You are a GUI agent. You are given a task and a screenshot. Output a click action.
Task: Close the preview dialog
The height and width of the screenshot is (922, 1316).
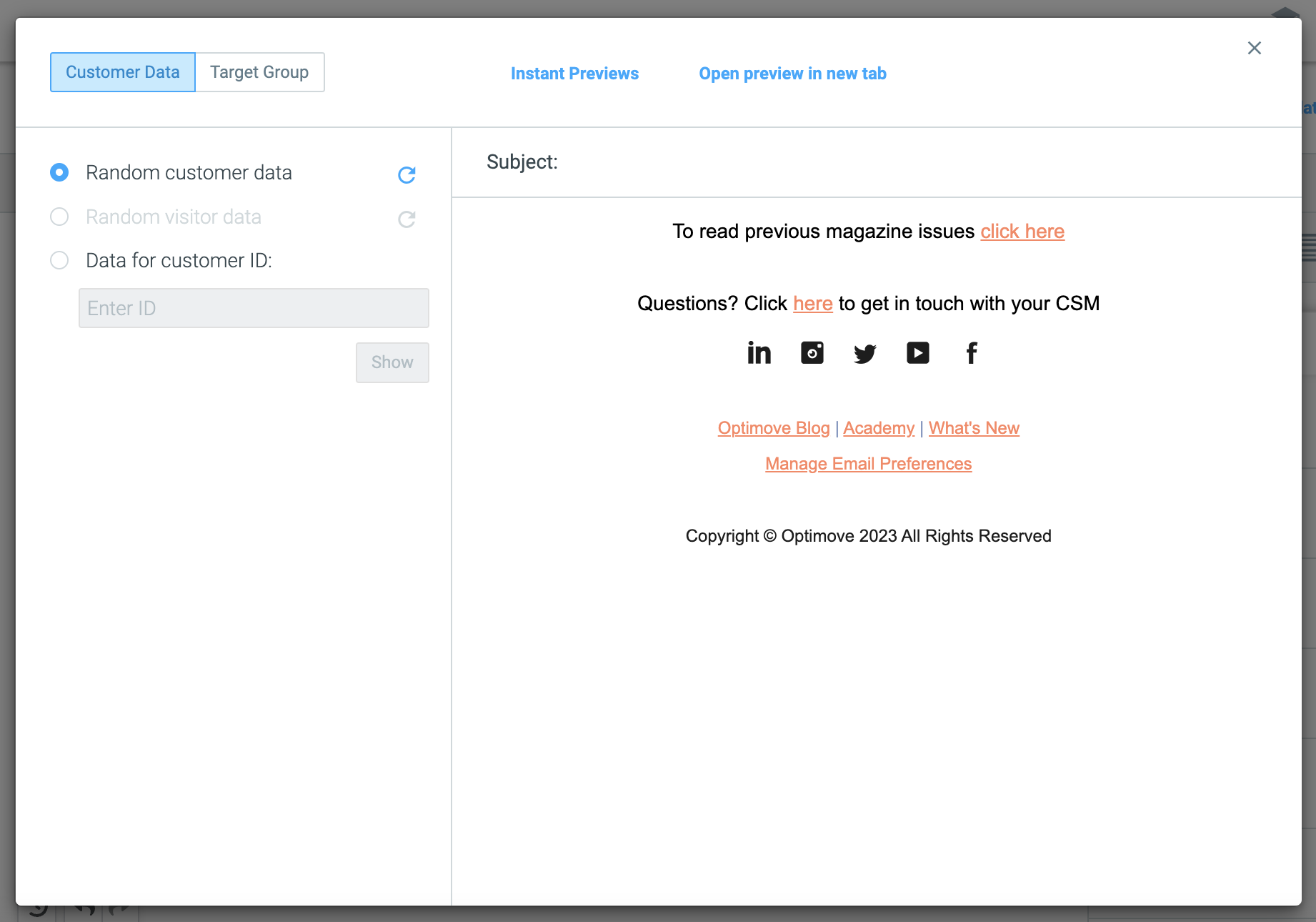[x=1255, y=48]
